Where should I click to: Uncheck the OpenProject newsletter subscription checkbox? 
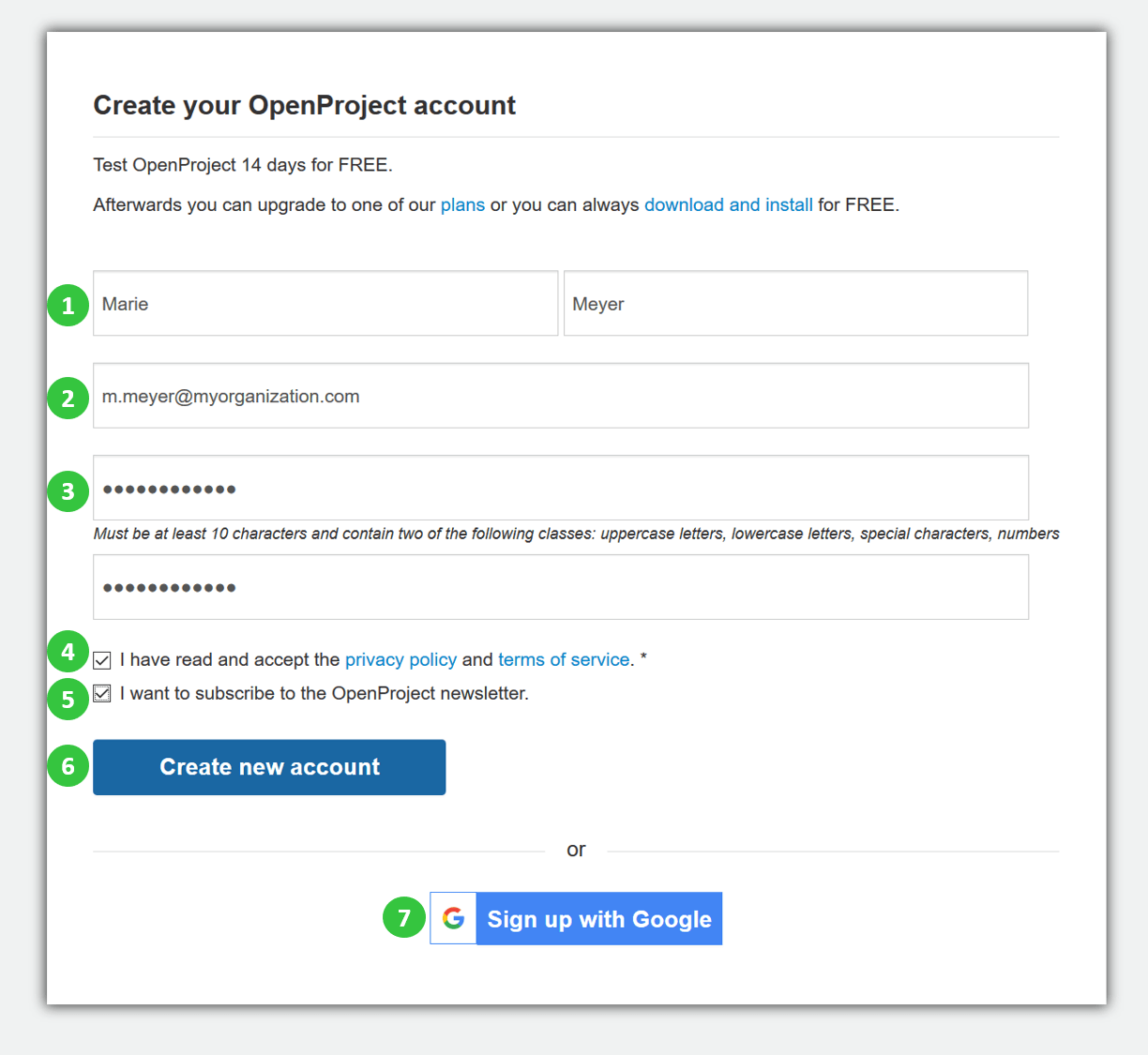(102, 694)
